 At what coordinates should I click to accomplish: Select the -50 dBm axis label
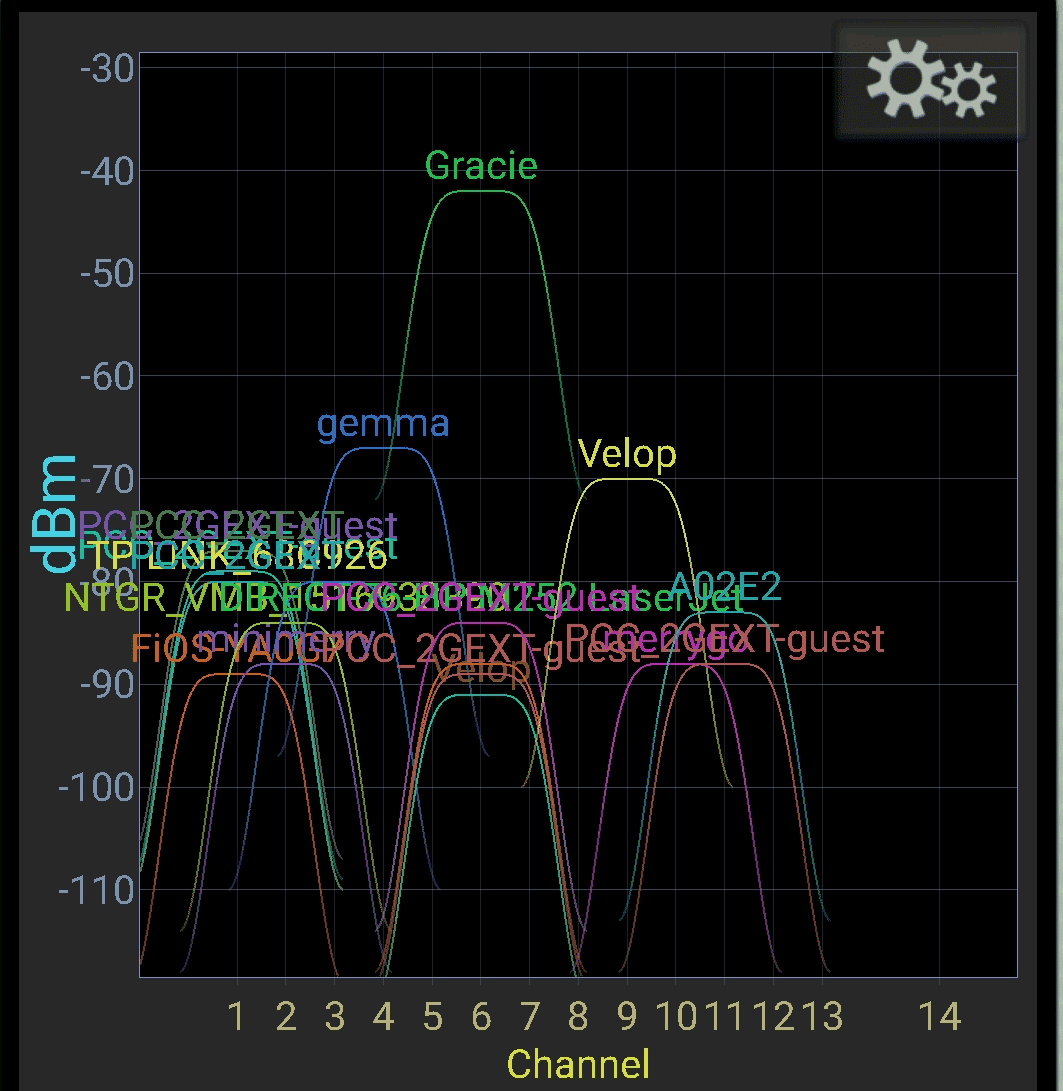pos(106,274)
